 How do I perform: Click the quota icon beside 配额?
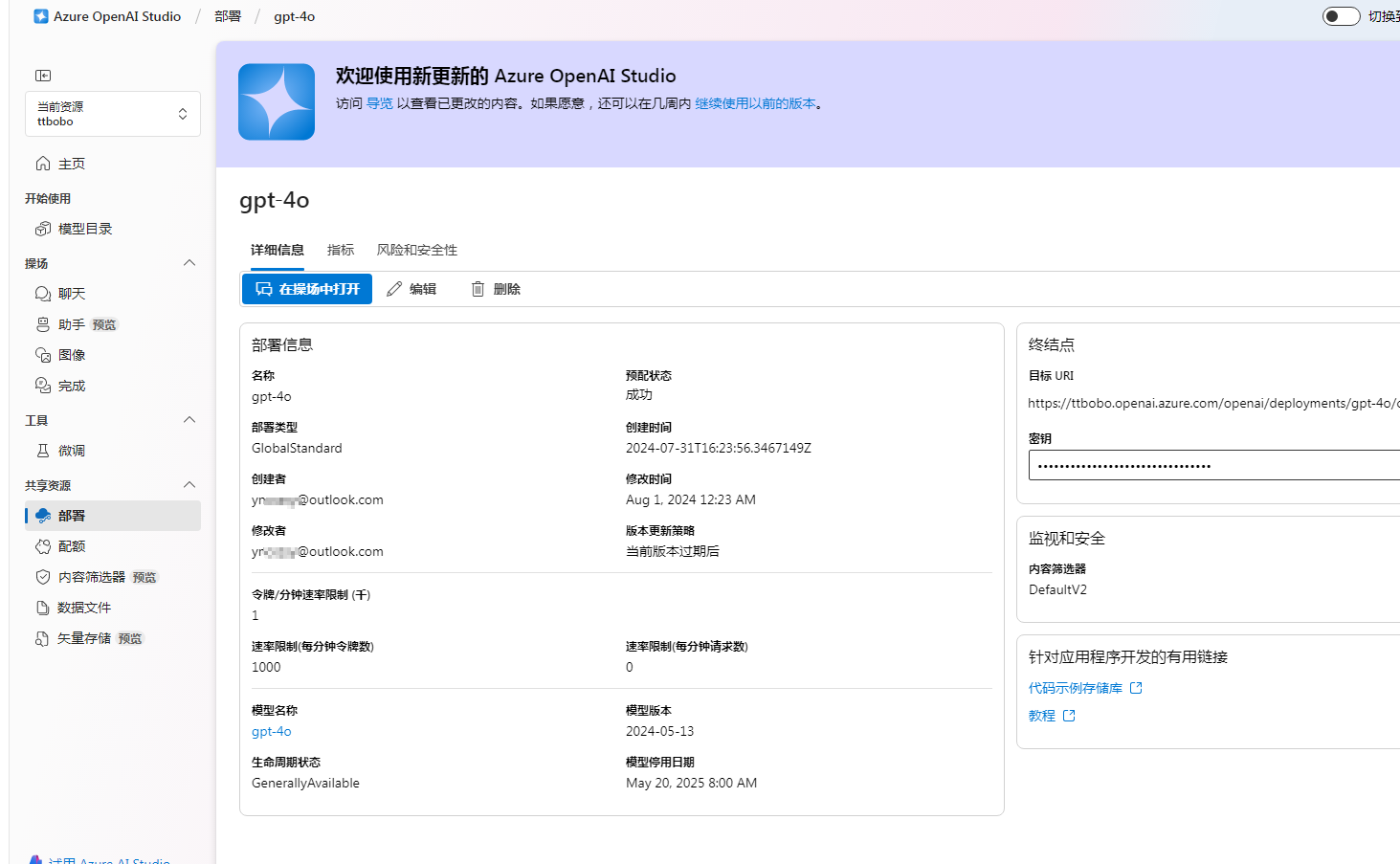pyautogui.click(x=43, y=546)
